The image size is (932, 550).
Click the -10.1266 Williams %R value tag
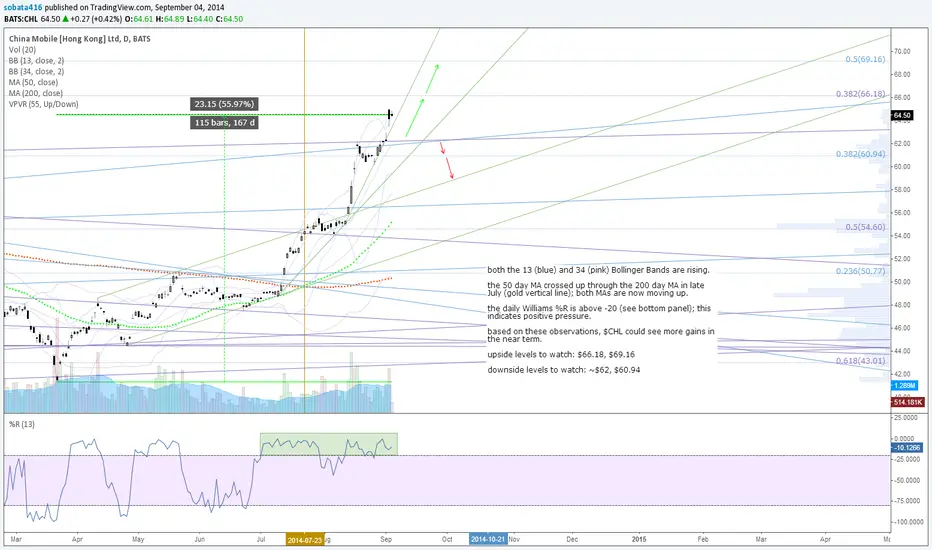[907, 448]
